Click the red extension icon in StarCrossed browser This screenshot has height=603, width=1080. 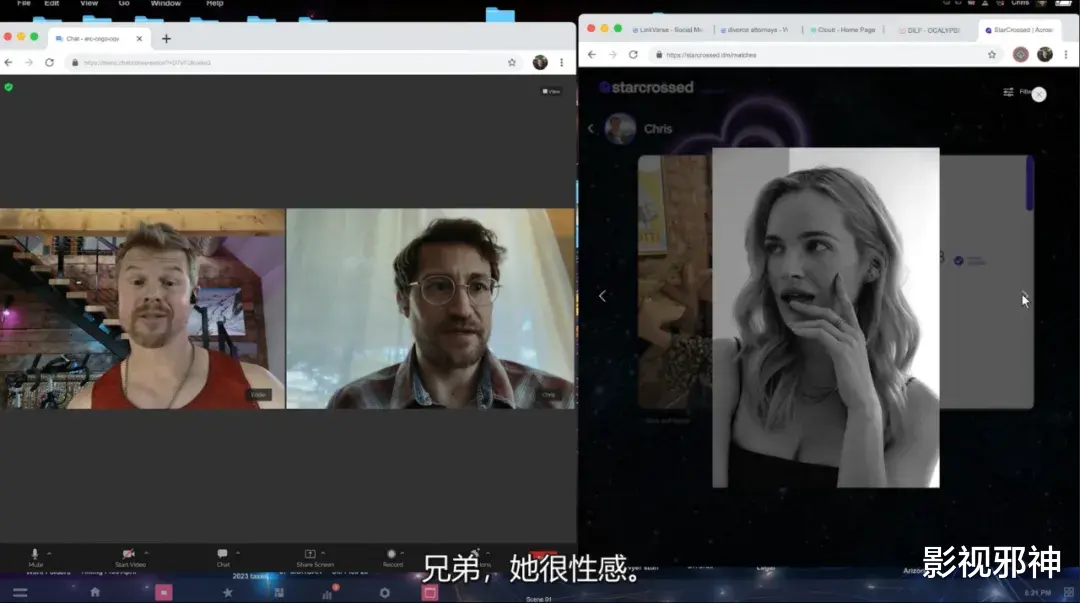coord(1021,54)
